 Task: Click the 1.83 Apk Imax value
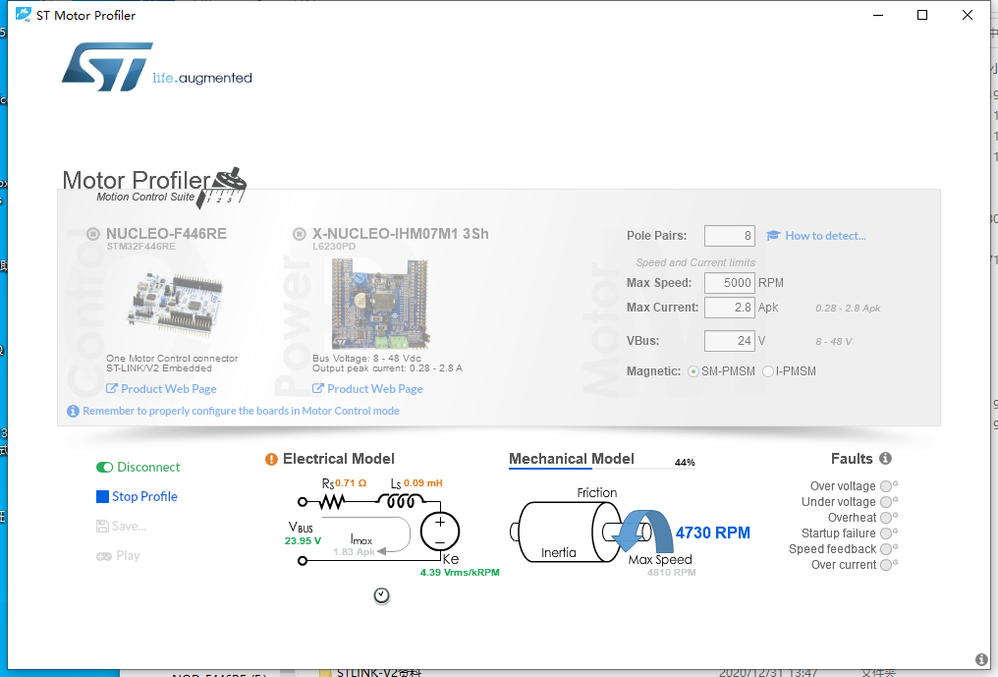[x=355, y=552]
